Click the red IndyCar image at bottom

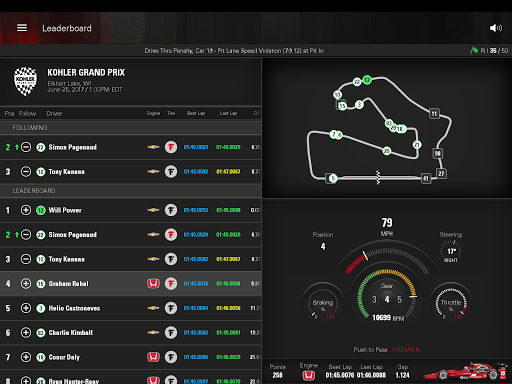click(464, 371)
